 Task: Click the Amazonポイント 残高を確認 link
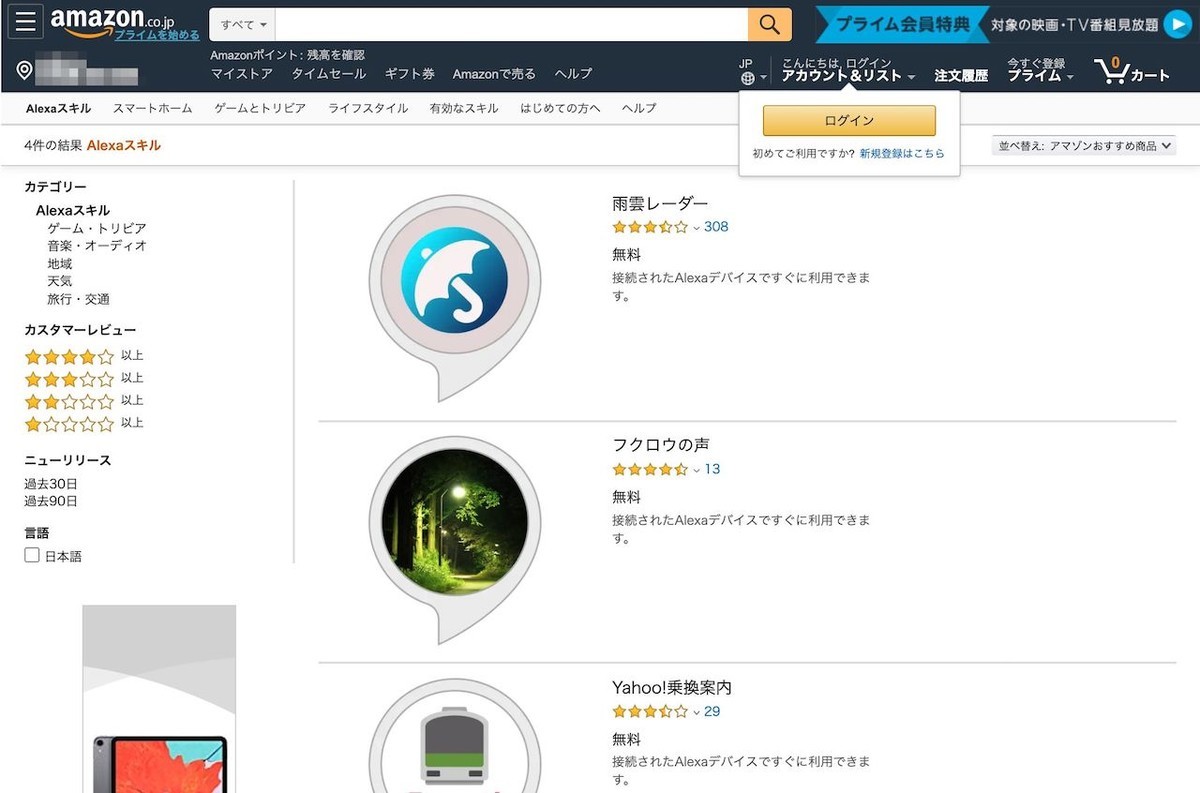[x=288, y=55]
